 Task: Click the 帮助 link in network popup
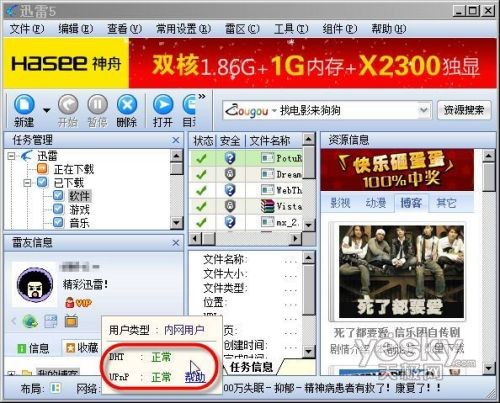[x=195, y=377]
